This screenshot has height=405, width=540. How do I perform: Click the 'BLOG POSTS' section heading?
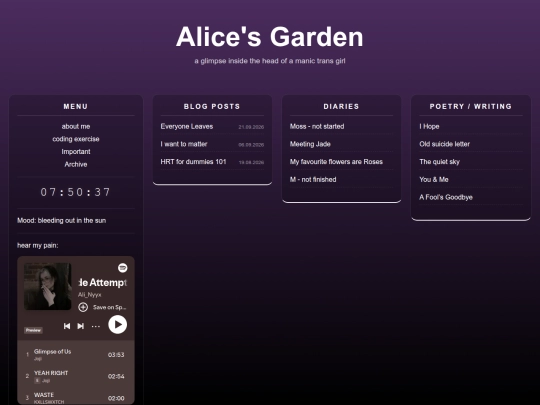coord(212,106)
